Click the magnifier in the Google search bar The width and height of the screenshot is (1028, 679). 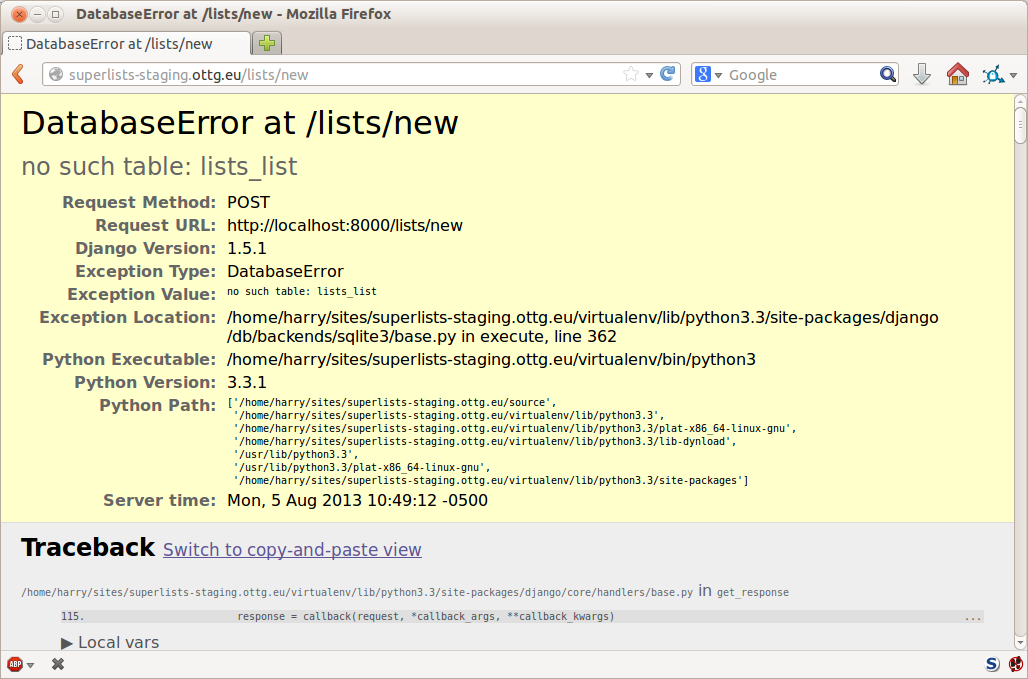(x=888, y=73)
